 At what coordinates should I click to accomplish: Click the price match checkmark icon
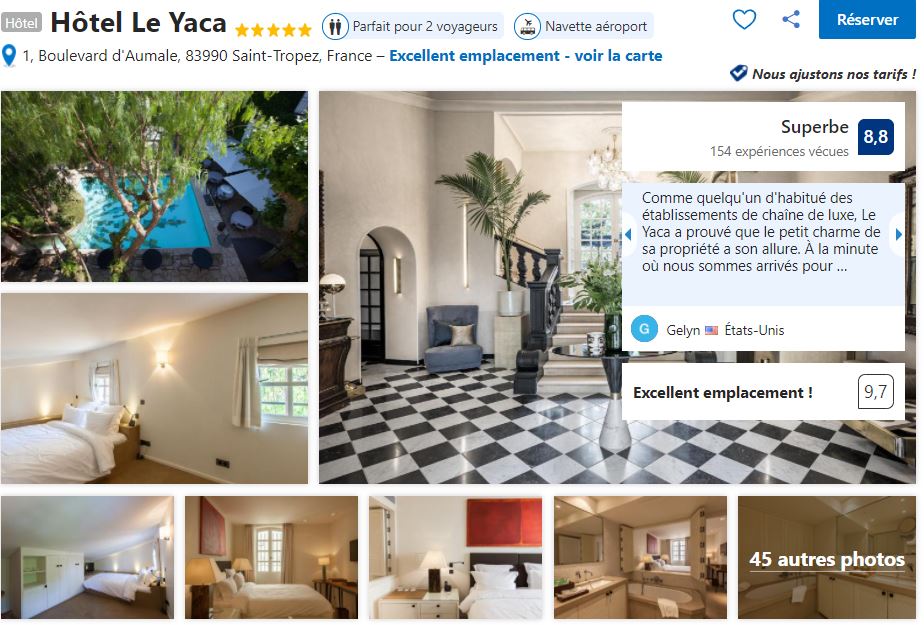coord(738,74)
